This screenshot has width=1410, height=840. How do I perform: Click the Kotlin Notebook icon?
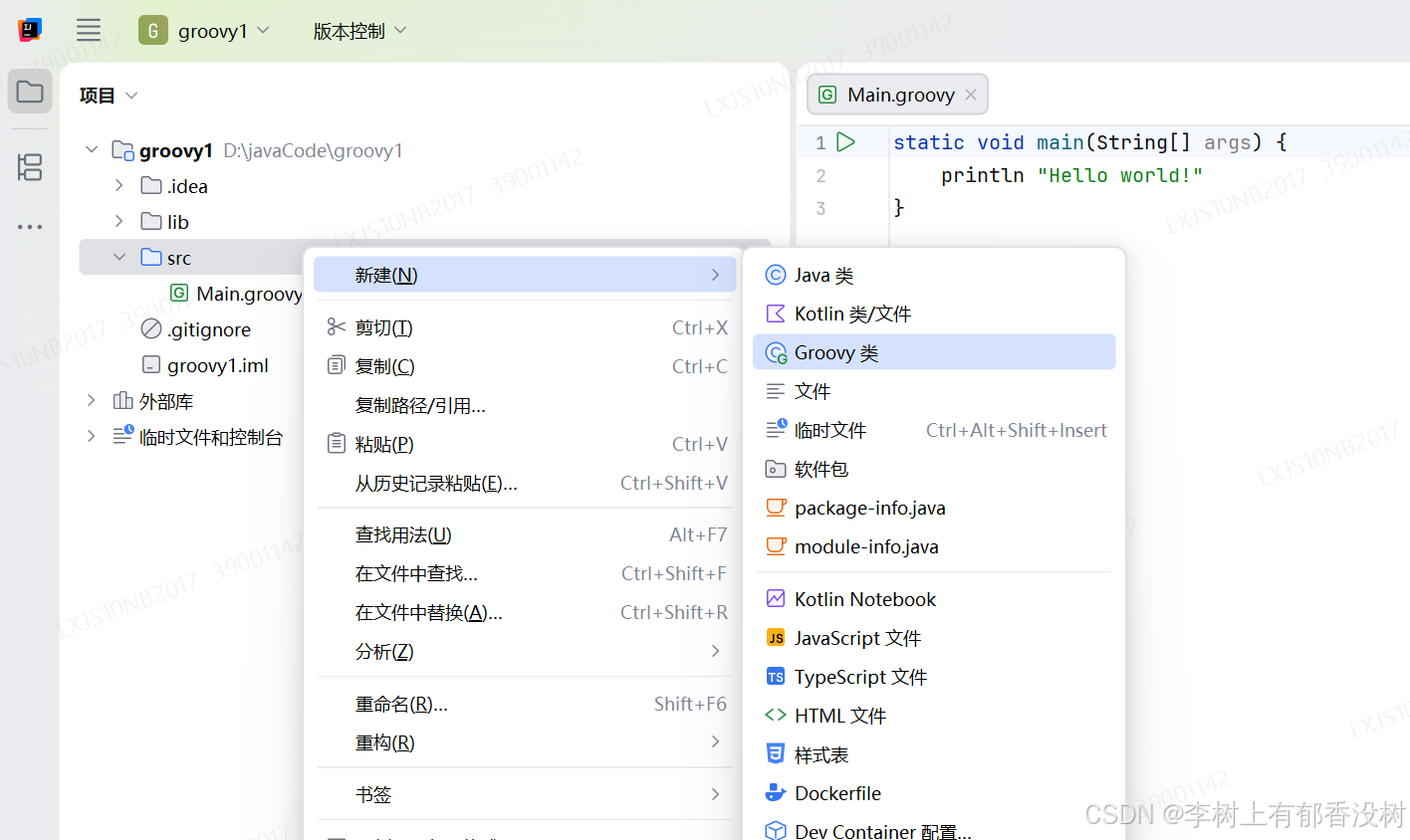(776, 599)
